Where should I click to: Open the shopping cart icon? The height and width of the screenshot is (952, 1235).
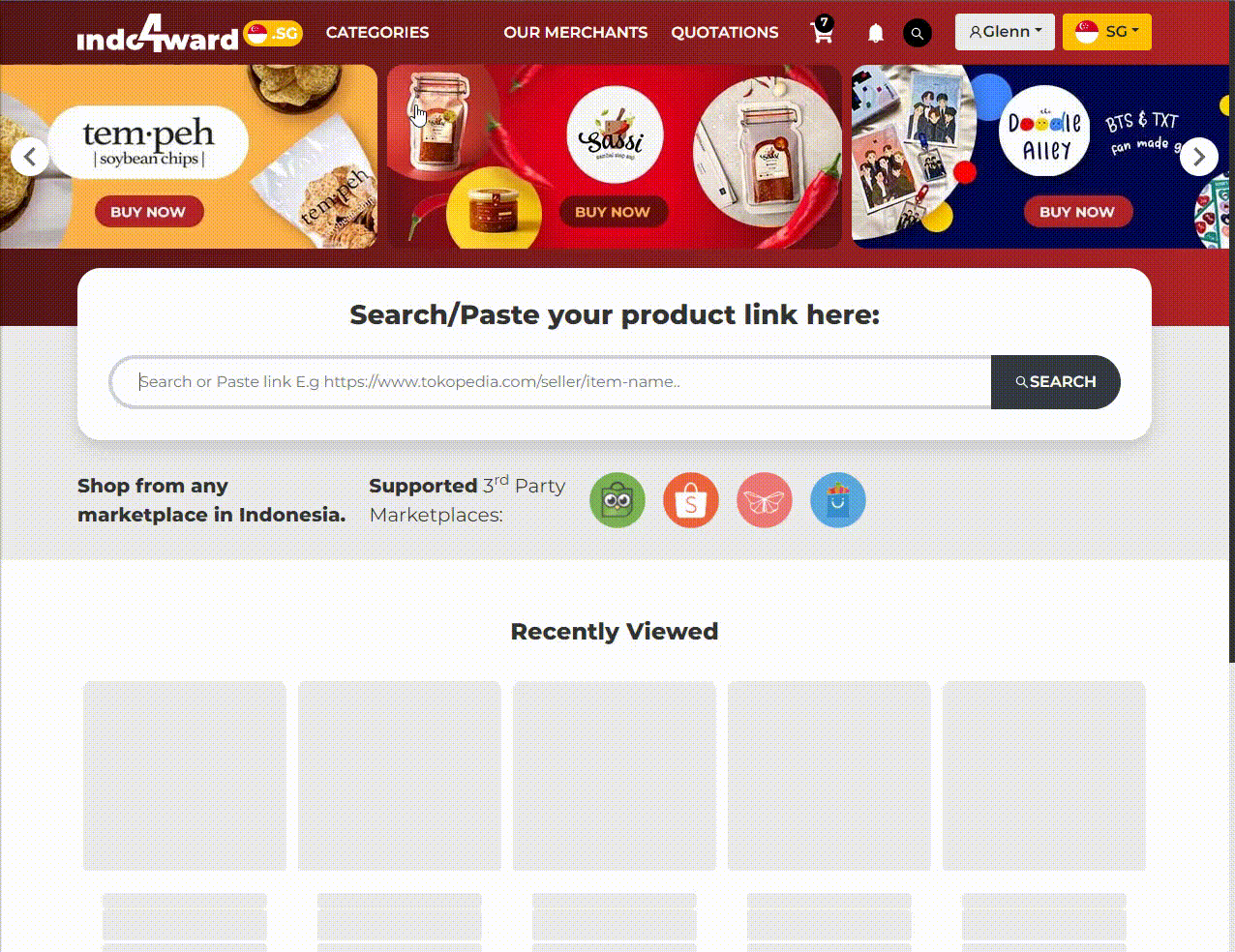click(x=822, y=31)
